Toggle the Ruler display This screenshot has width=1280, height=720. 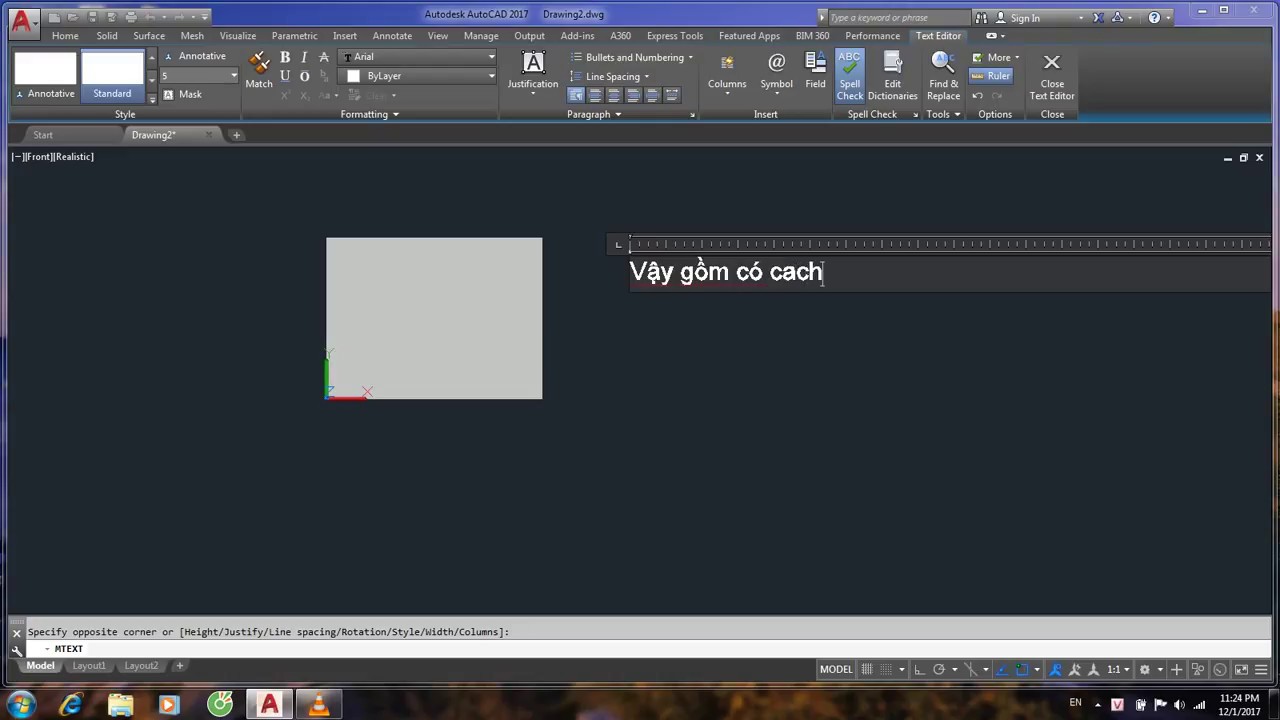click(x=991, y=76)
